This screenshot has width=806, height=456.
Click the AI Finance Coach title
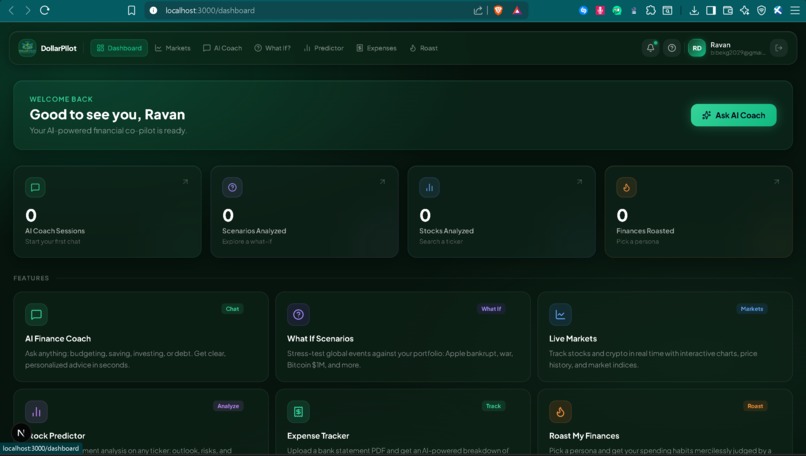pos(58,339)
